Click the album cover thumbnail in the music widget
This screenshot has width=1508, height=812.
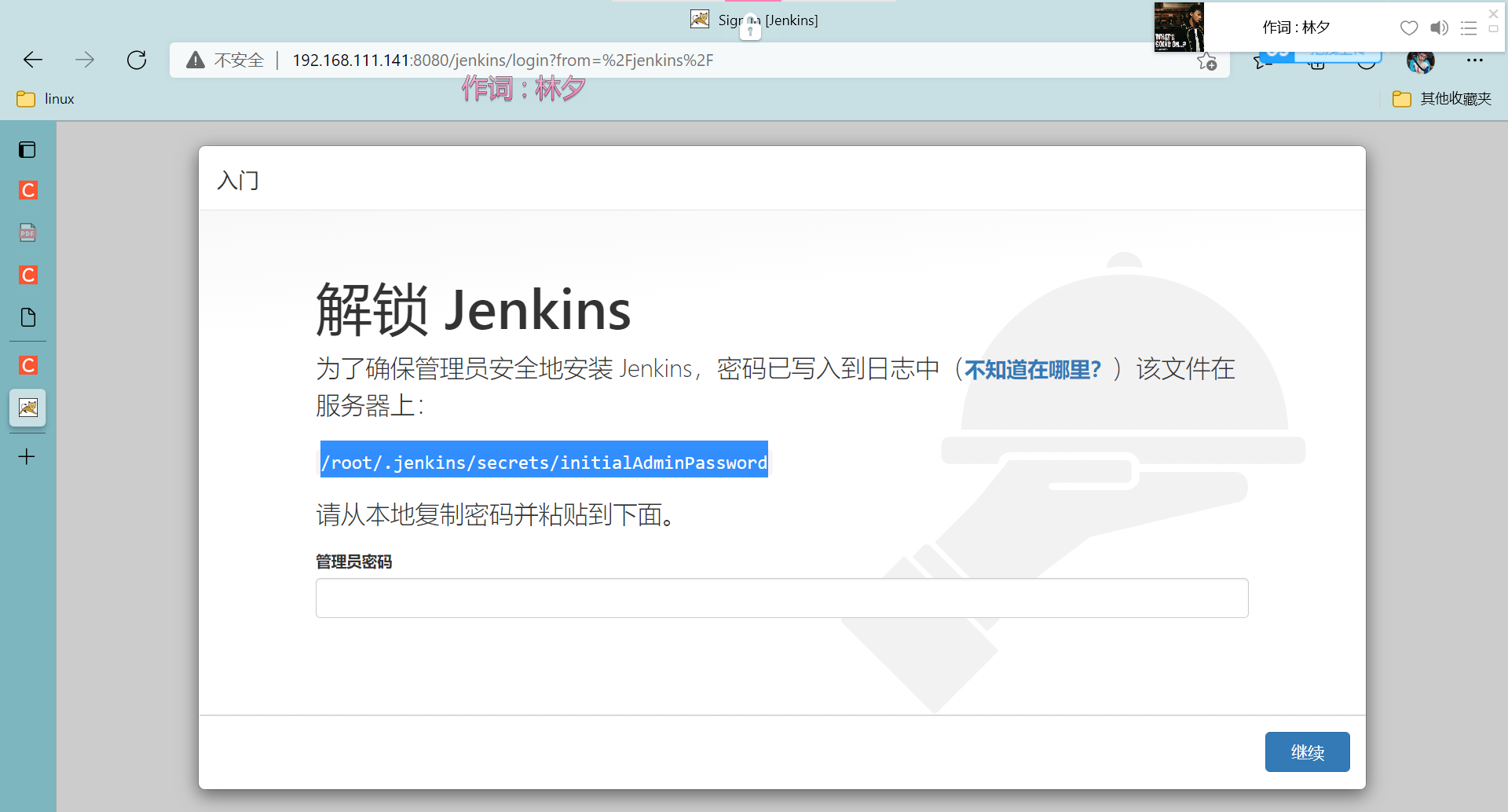(1179, 27)
